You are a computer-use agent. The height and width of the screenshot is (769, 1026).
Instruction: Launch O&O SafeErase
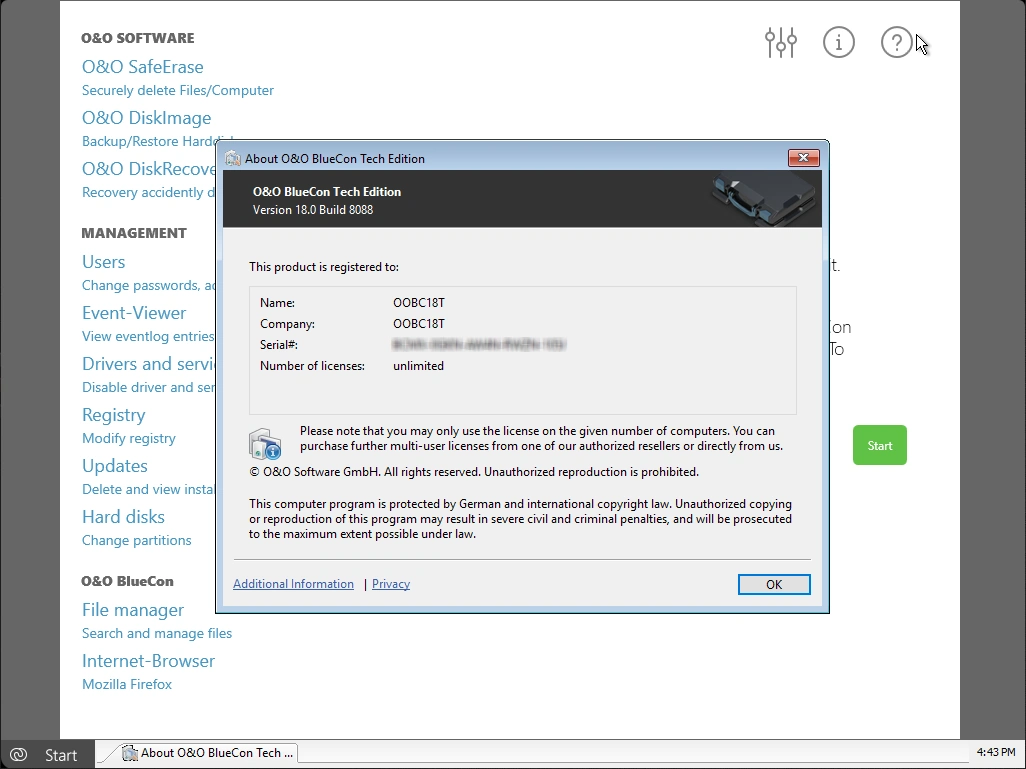(x=143, y=67)
